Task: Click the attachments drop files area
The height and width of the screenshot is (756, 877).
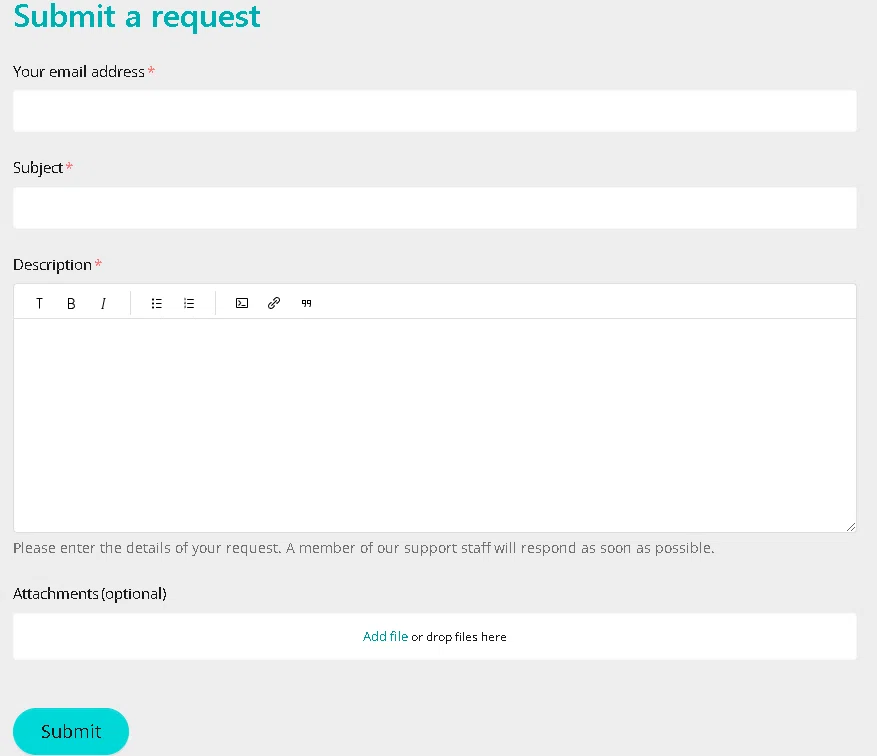Action: [x=435, y=636]
